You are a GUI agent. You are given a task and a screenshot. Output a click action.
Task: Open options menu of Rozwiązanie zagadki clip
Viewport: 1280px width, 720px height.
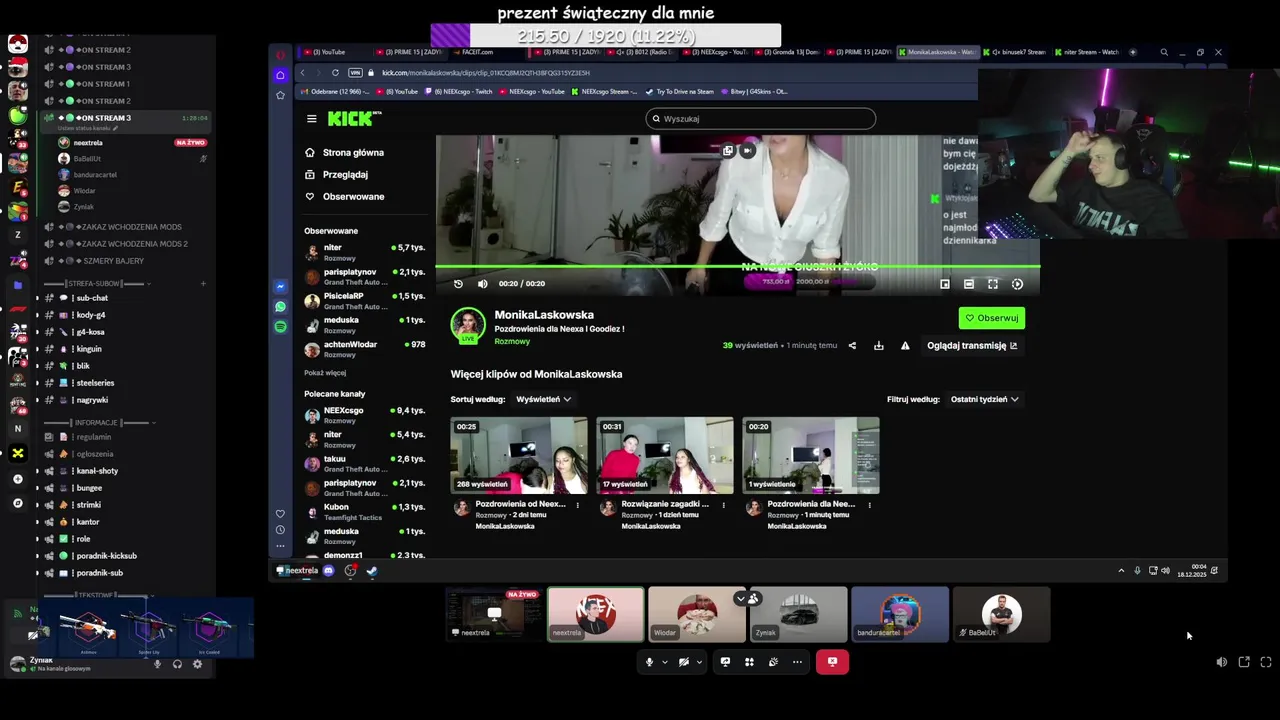point(724,505)
